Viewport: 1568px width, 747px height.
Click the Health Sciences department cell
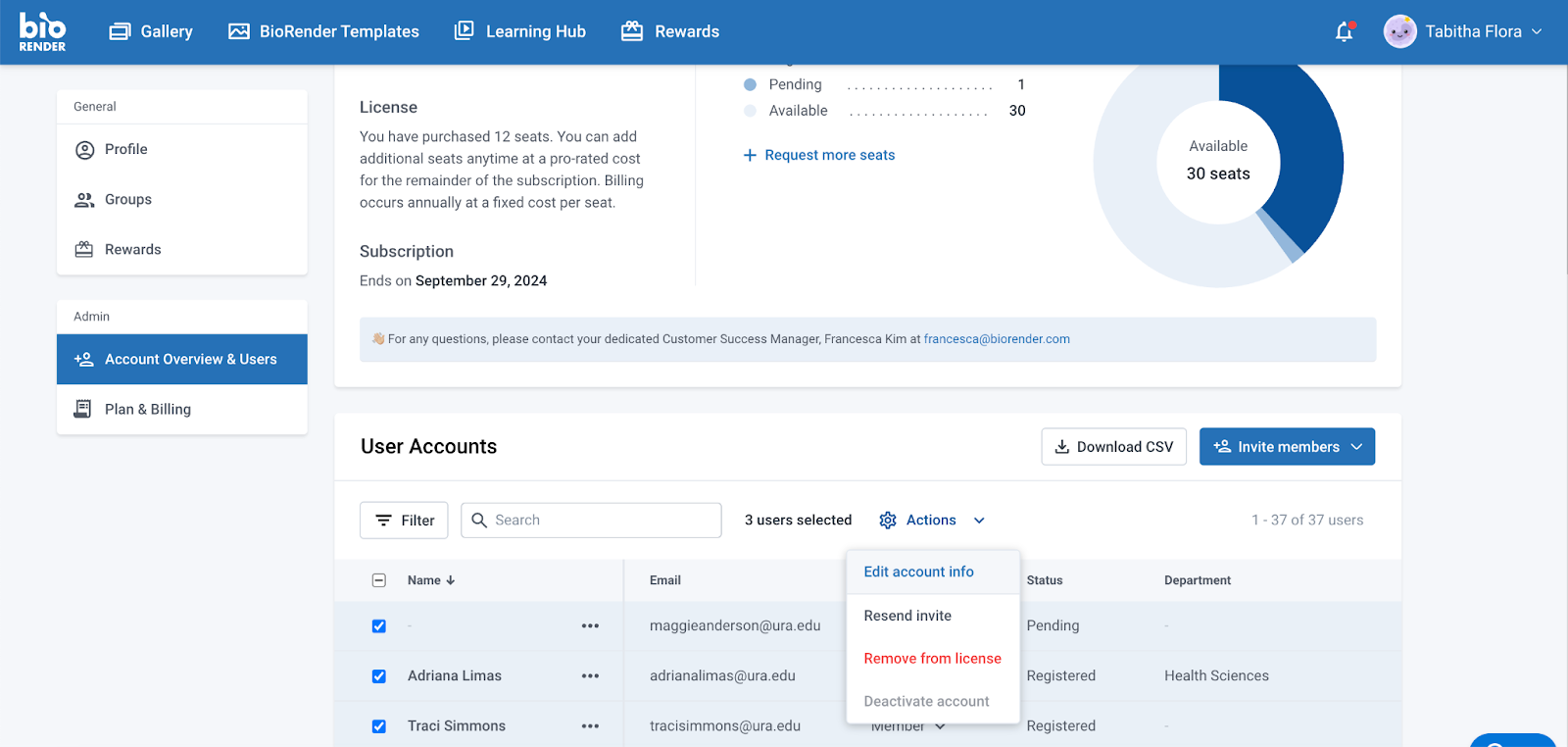(1216, 675)
